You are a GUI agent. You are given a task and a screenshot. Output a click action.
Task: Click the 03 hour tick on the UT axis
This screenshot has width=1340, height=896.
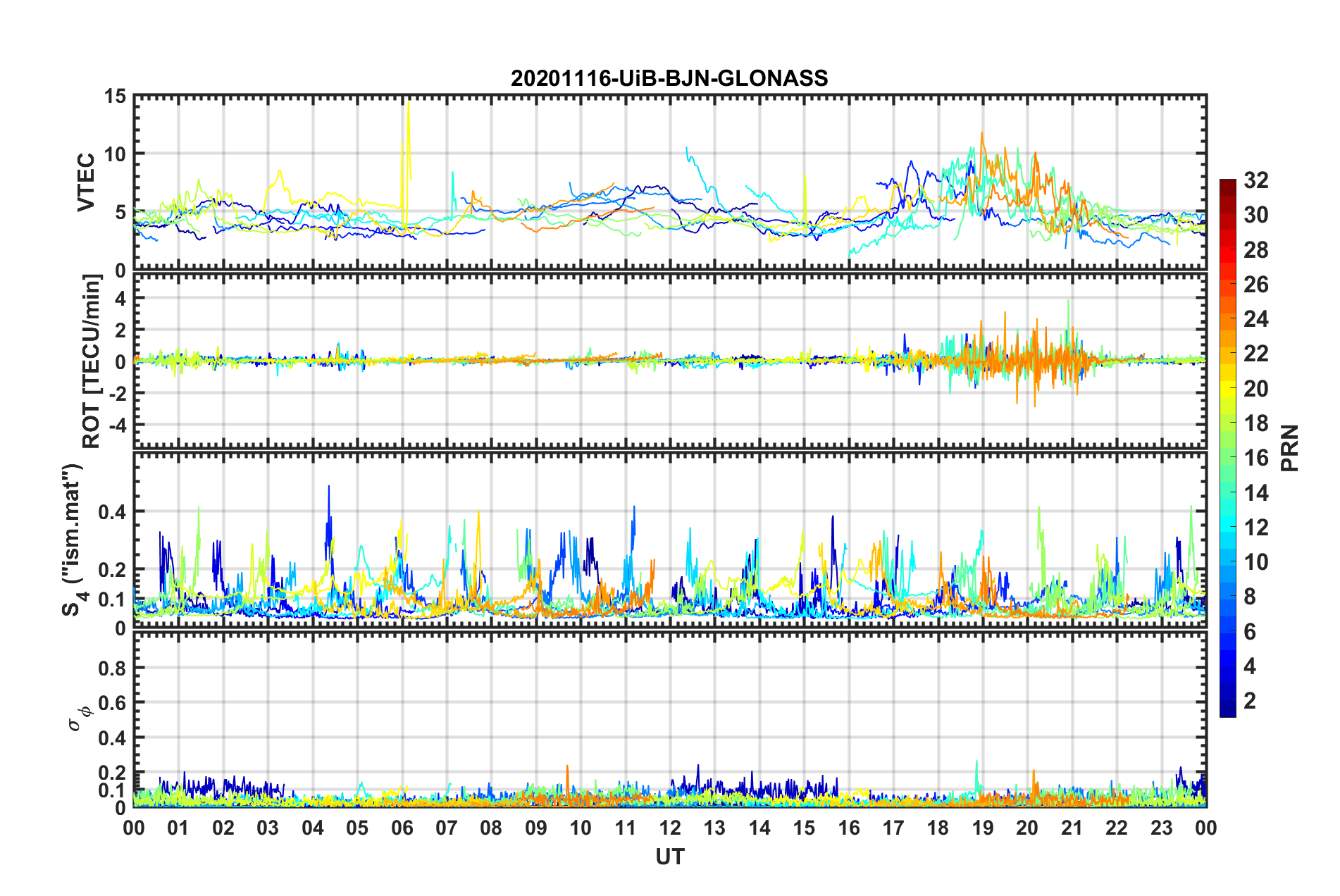click(x=268, y=828)
